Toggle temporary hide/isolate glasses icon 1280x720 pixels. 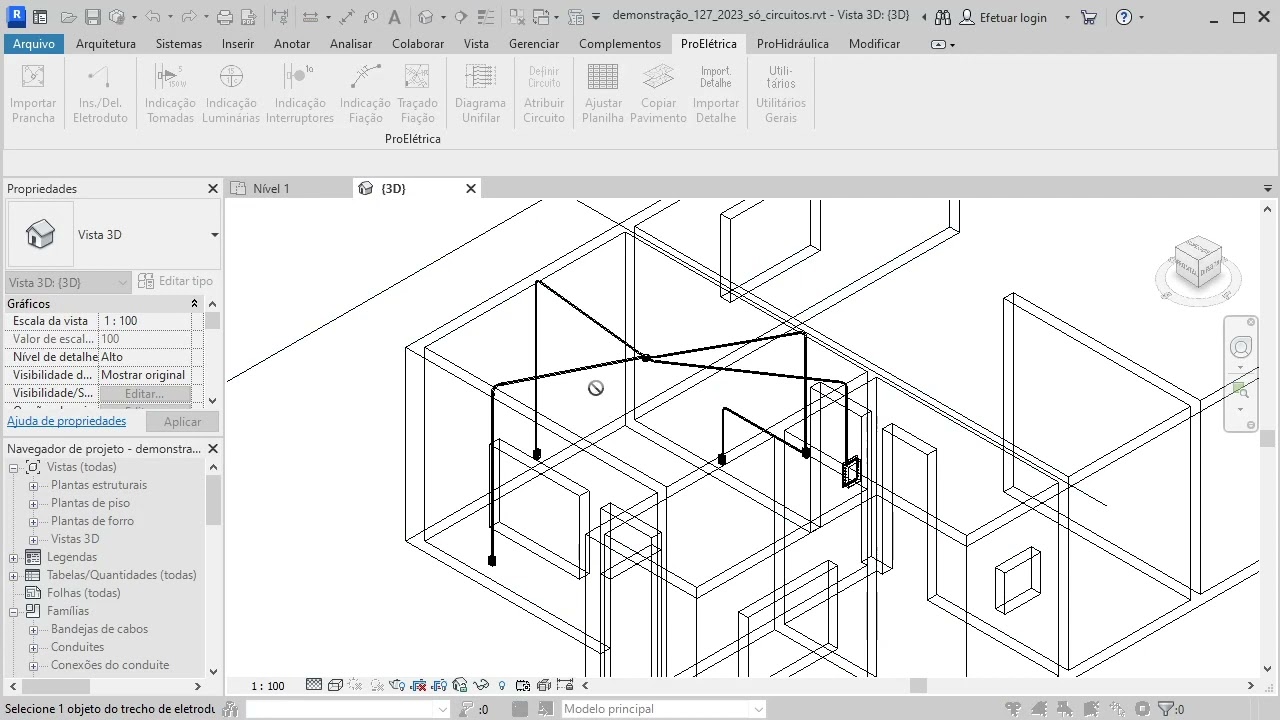point(482,686)
